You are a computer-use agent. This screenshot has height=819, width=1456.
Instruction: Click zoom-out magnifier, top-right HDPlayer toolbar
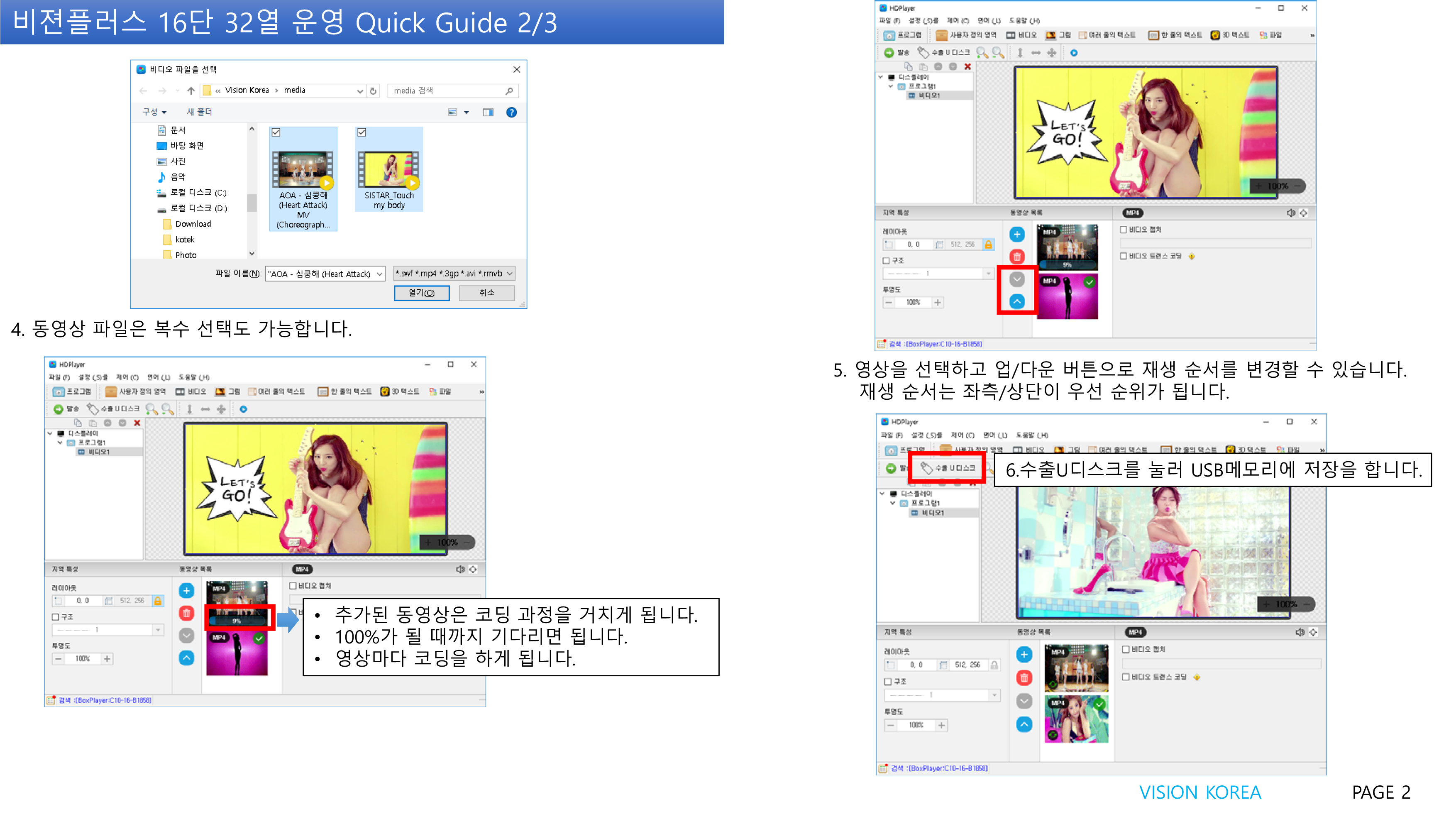(x=998, y=53)
